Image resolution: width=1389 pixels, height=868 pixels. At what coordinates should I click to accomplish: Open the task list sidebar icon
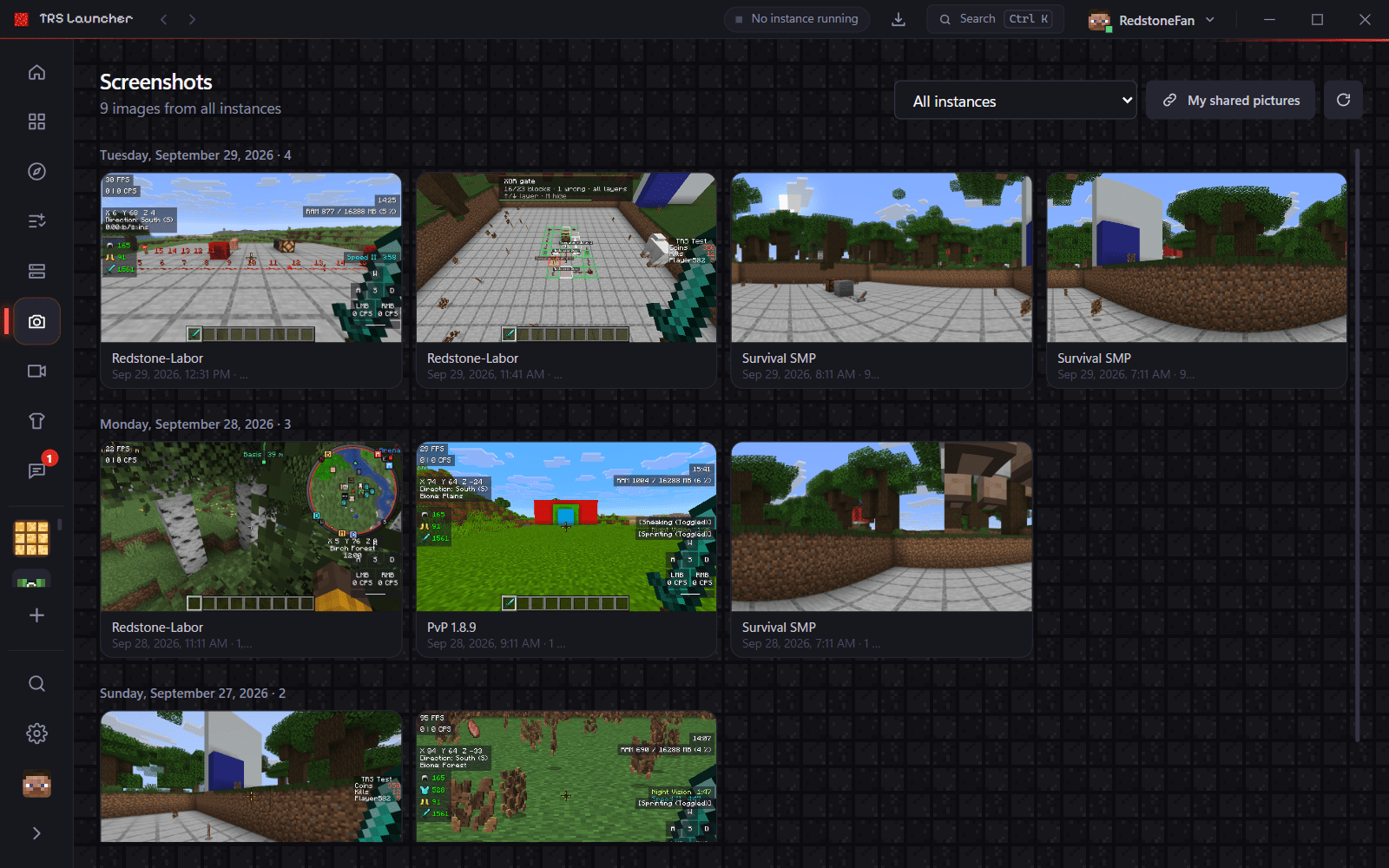tap(36, 221)
